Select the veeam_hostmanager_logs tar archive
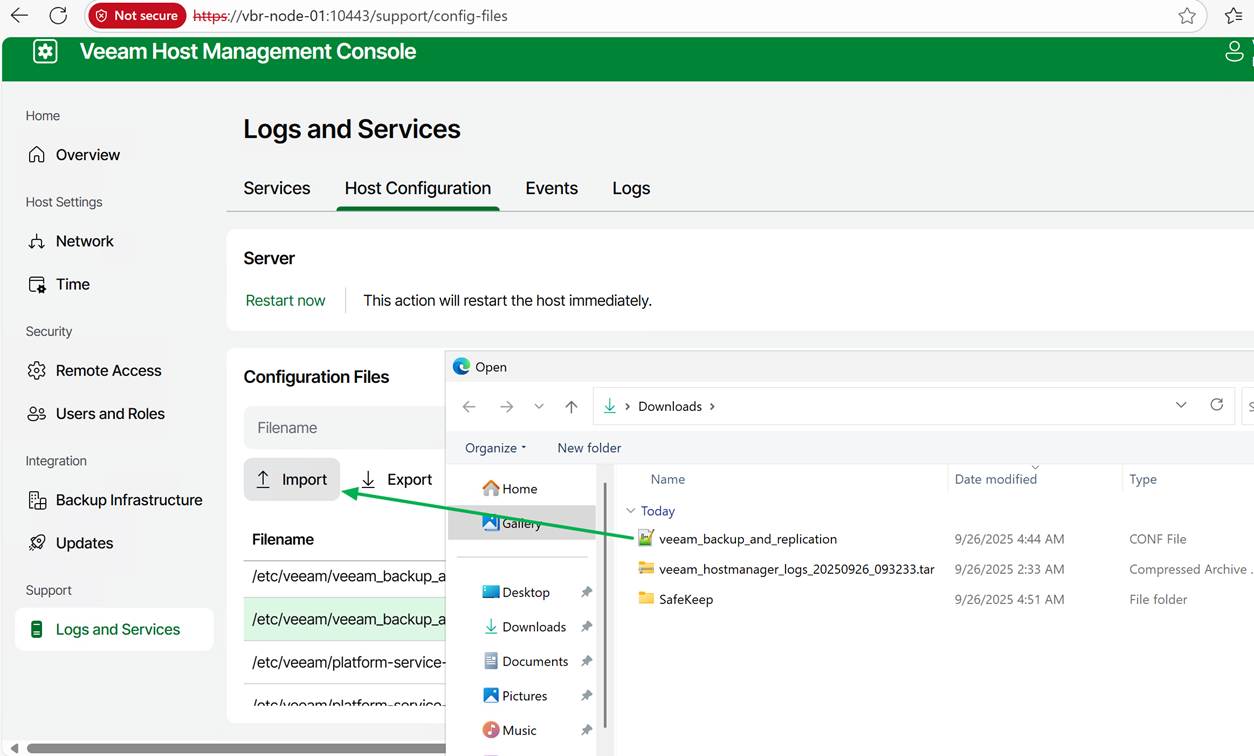The image size is (1254, 756). tap(795, 569)
